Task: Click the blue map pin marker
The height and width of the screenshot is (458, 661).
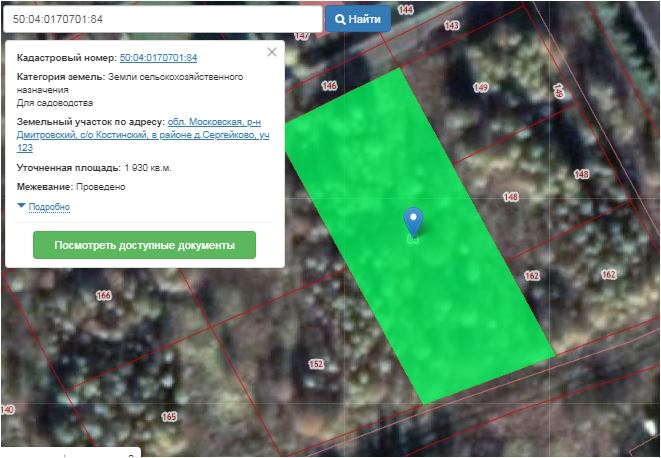Action: tap(413, 222)
